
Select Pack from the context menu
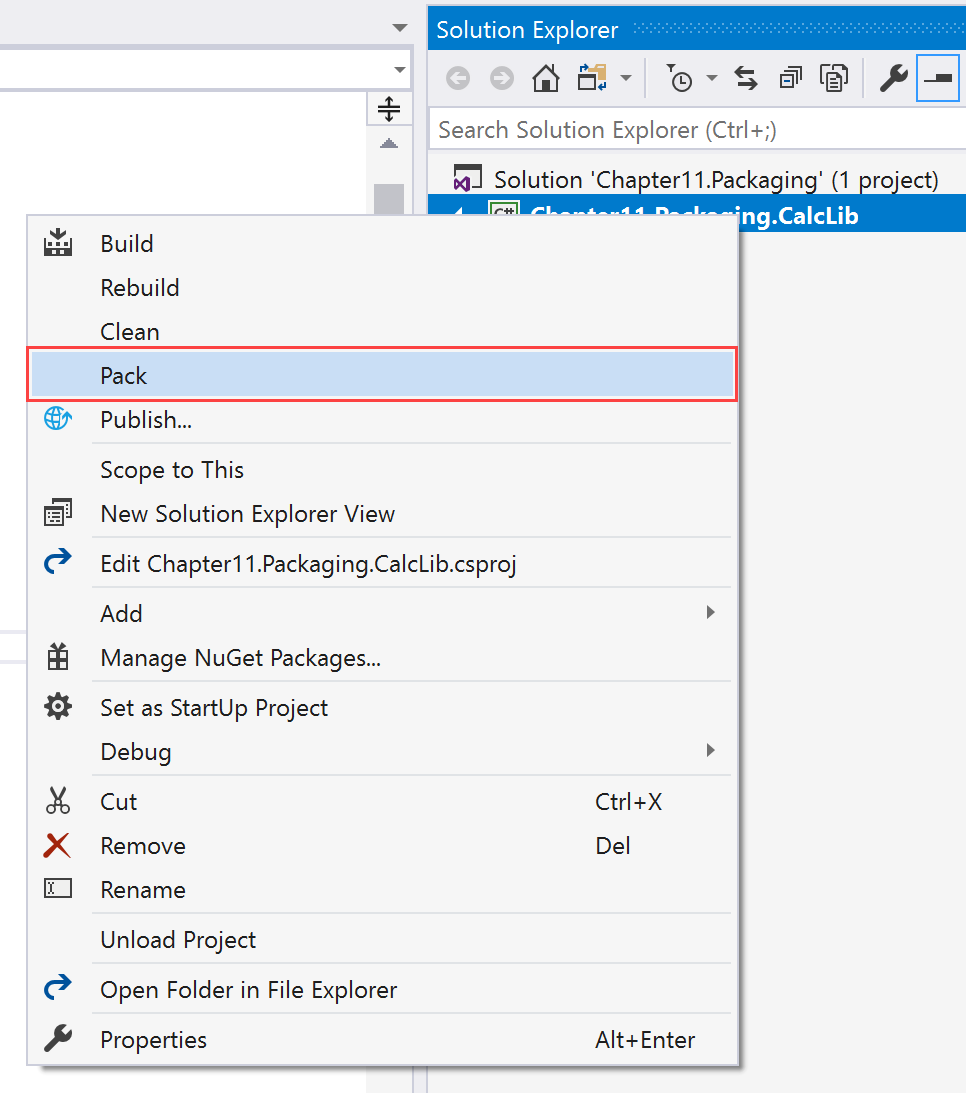coord(124,376)
